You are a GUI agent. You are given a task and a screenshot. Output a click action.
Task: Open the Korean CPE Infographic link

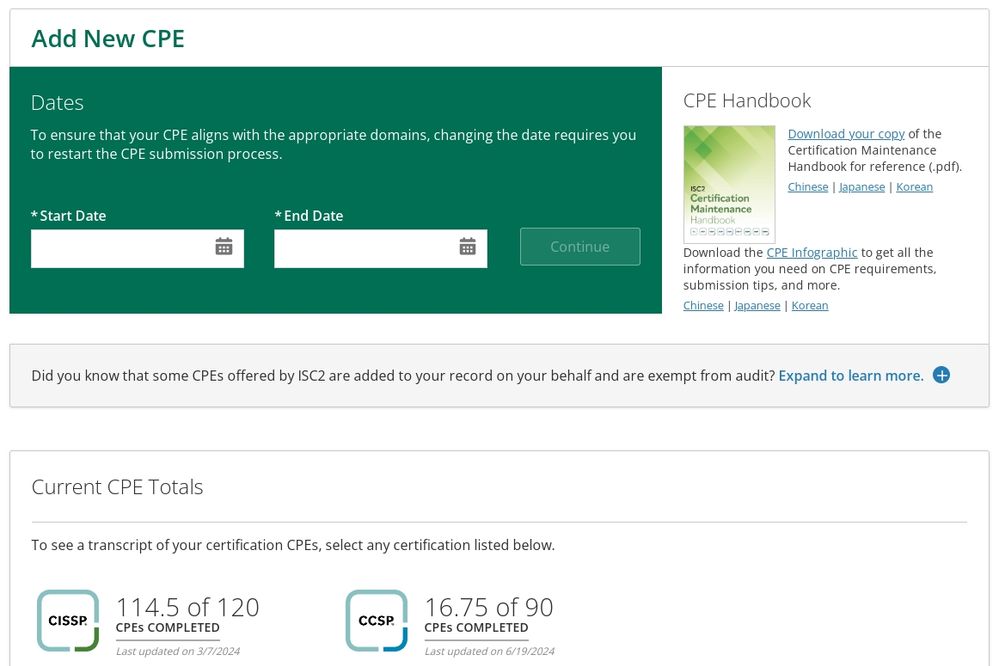(x=810, y=306)
